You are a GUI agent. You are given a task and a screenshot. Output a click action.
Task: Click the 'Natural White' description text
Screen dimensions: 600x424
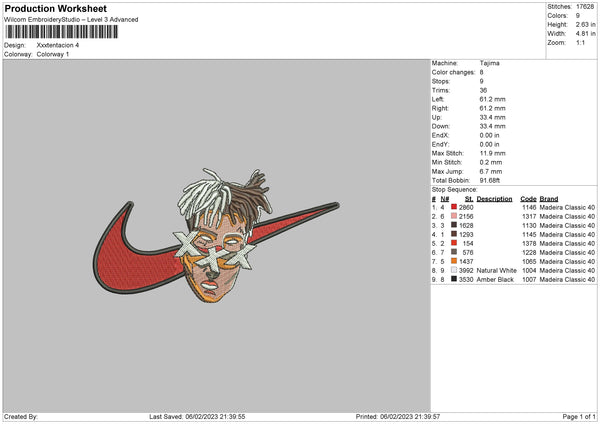click(x=497, y=271)
